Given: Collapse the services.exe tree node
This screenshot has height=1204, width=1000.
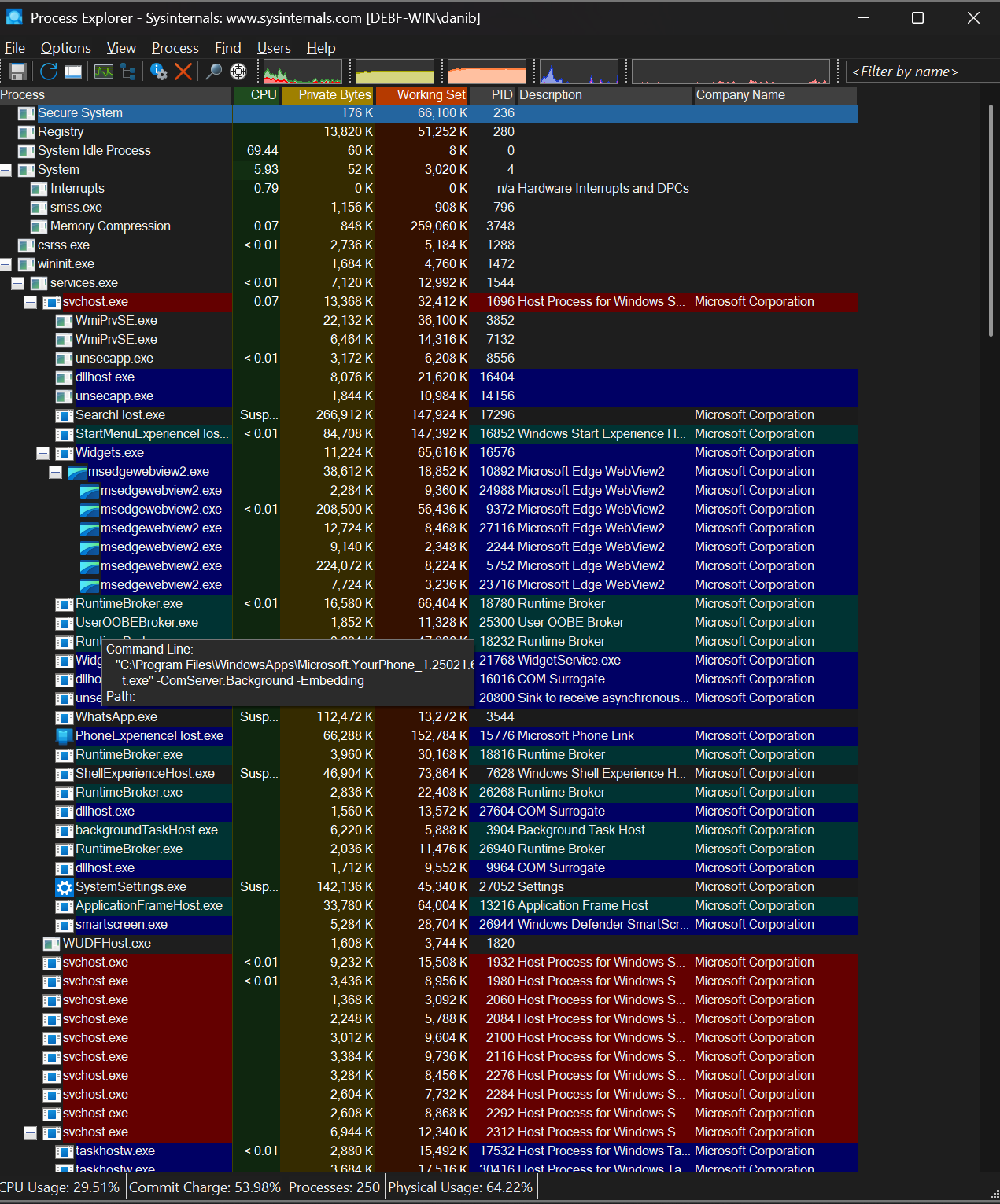Looking at the screenshot, I should [x=18, y=283].
